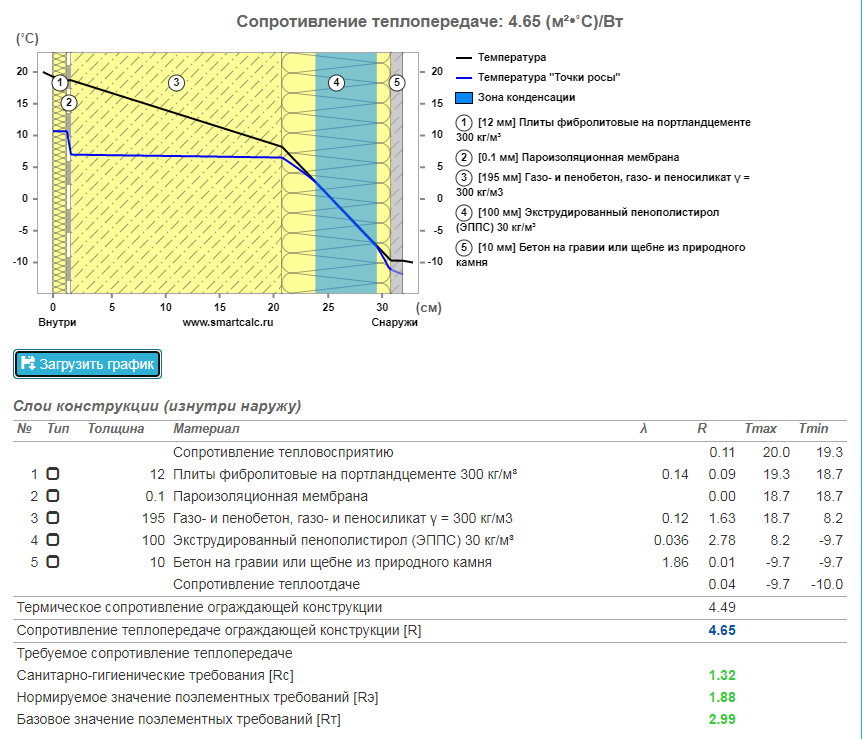Click the 'Газо- и пенобетон' table row text
863x739 pixels.
click(x=343, y=518)
